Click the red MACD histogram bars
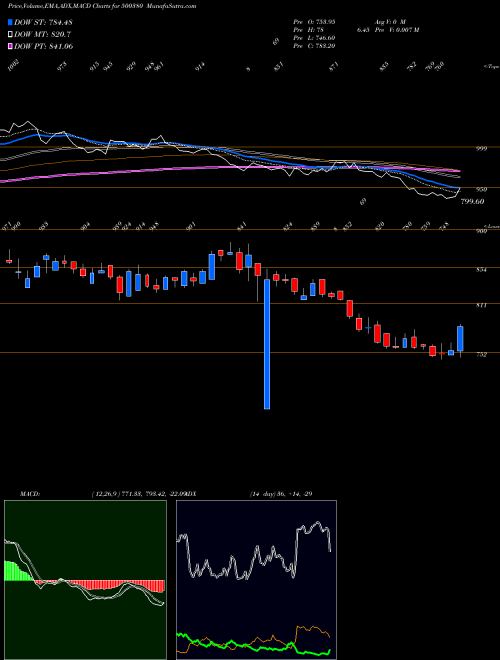The height and width of the screenshot is (660, 500). [100, 586]
